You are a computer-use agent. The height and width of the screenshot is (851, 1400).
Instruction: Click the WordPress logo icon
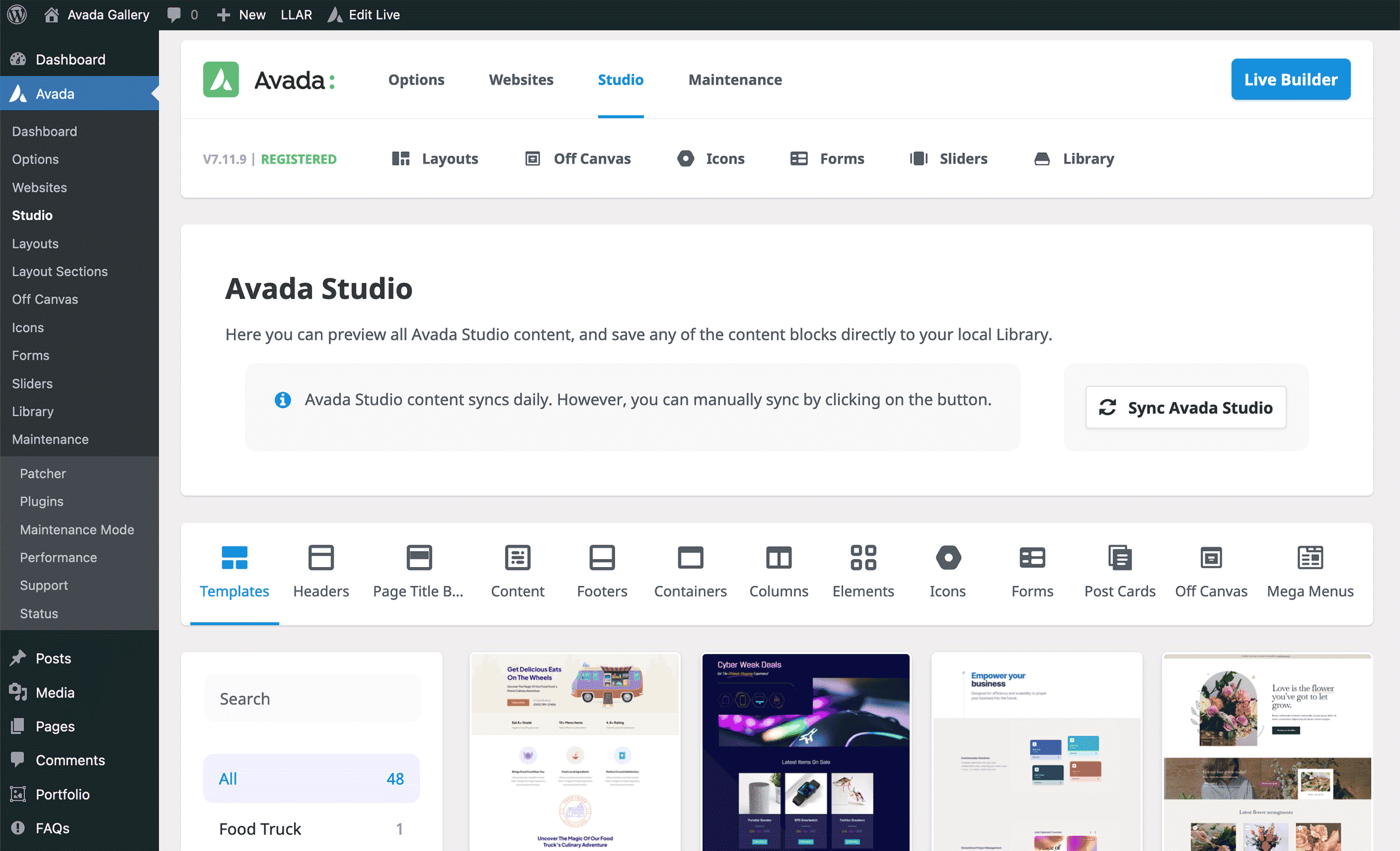[17, 14]
